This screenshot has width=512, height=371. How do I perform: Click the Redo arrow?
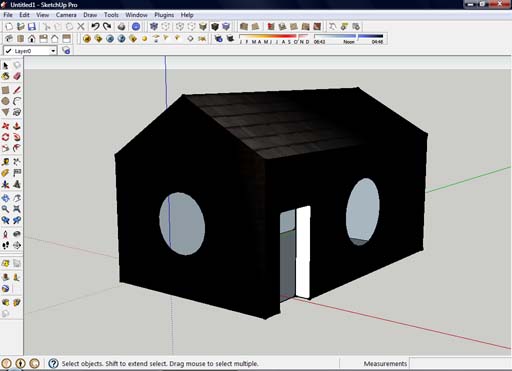pos(107,26)
